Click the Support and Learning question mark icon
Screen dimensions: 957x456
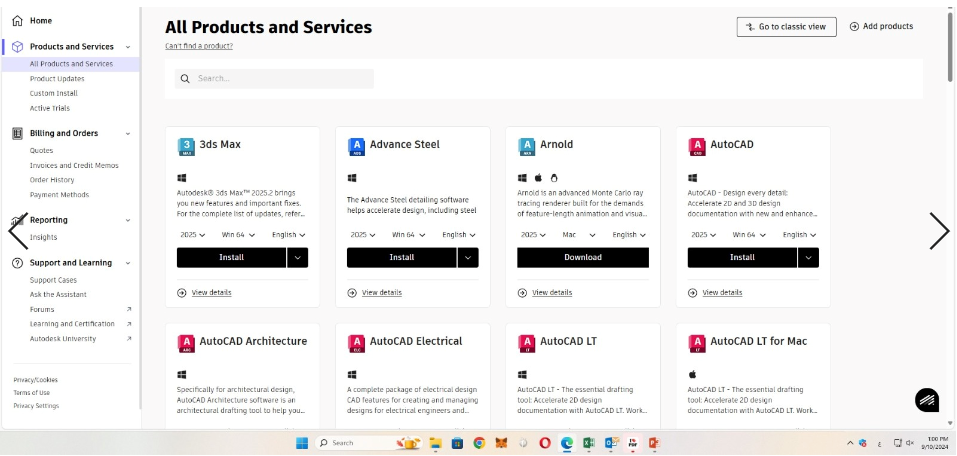tap(17, 263)
